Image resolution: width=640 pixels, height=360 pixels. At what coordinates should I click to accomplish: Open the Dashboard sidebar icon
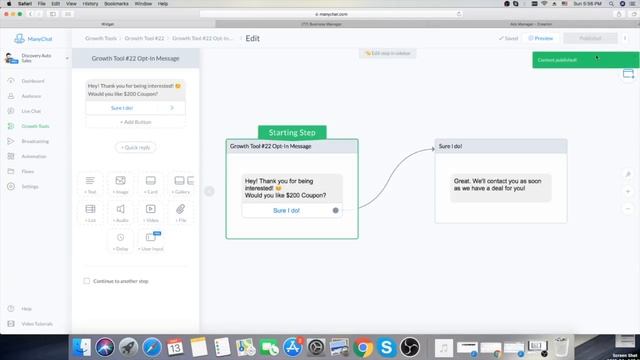(x=11, y=81)
